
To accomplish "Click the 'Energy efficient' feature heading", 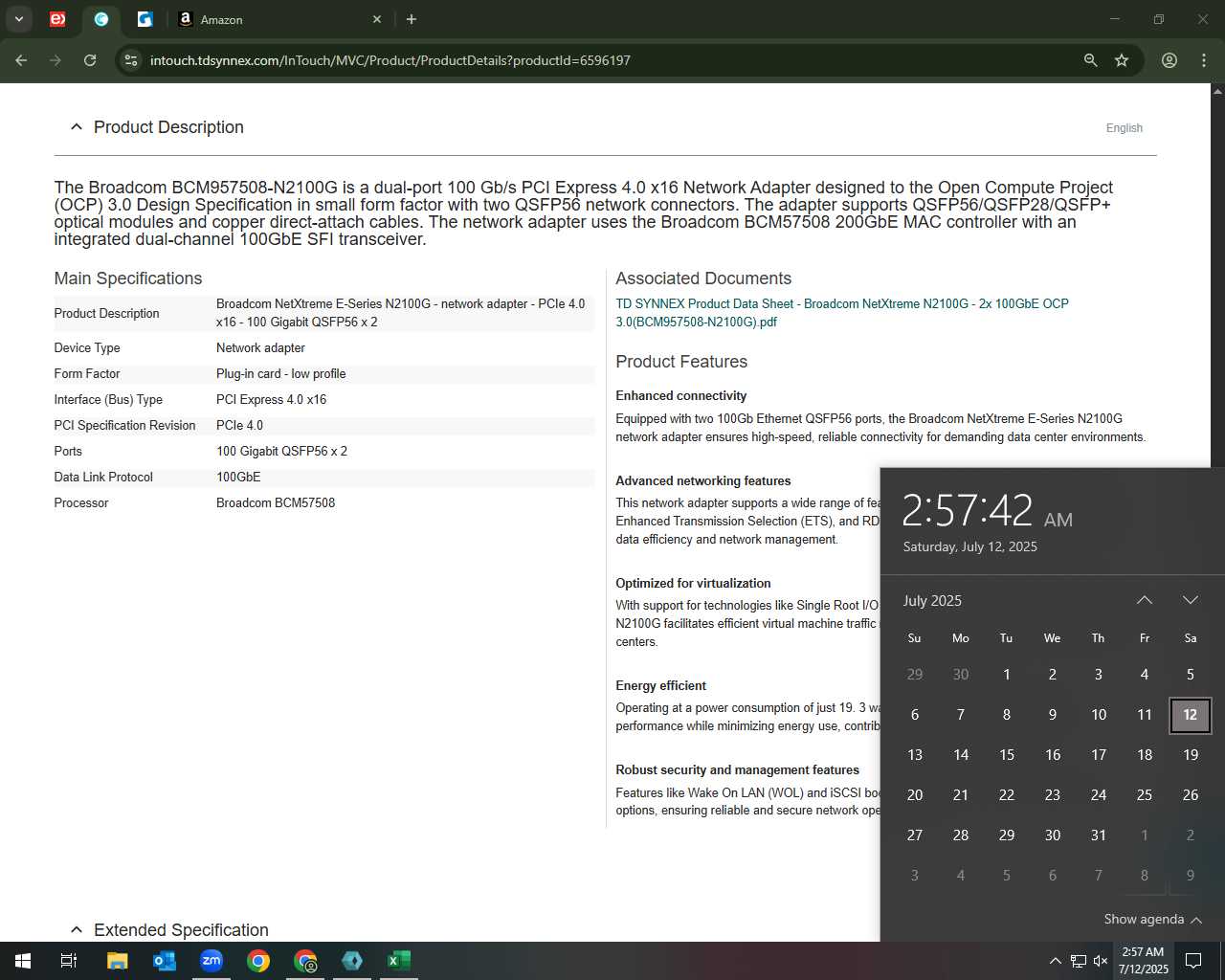I will pyautogui.click(x=660, y=686).
